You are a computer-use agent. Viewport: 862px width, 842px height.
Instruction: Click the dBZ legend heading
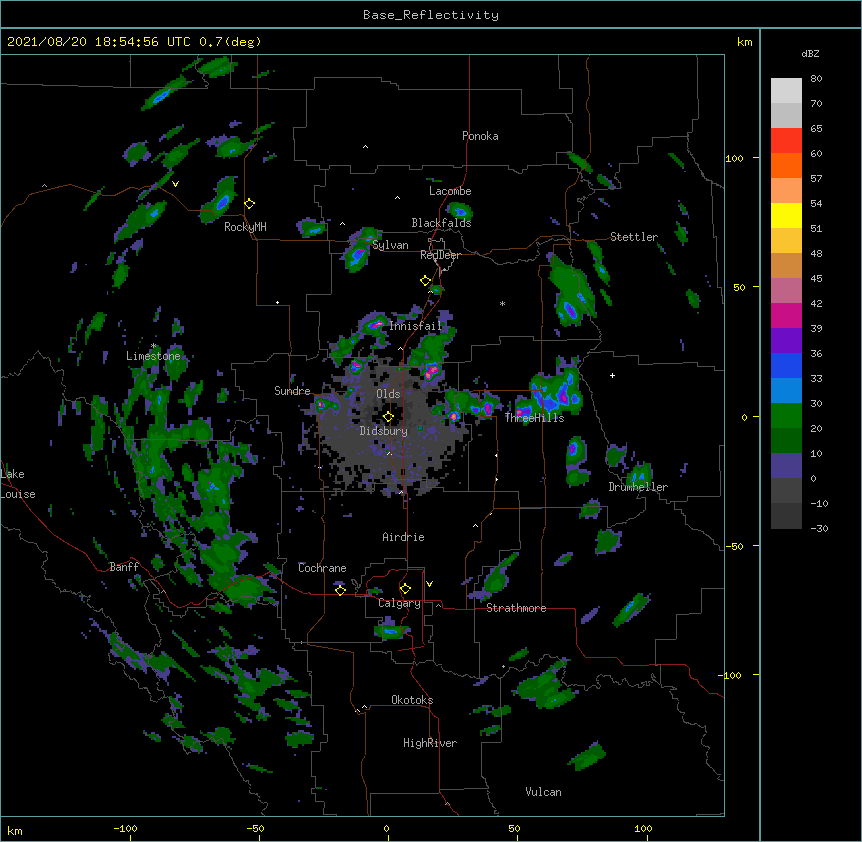tap(810, 53)
